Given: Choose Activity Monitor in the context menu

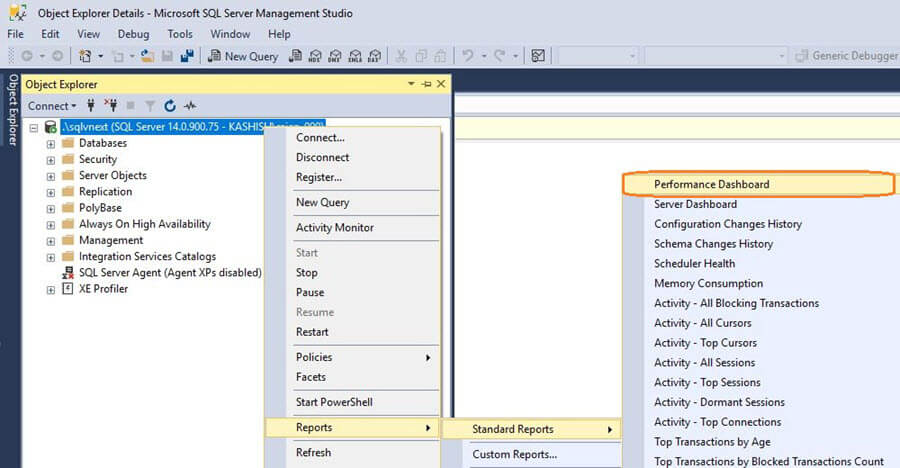Looking at the screenshot, I should tap(334, 227).
